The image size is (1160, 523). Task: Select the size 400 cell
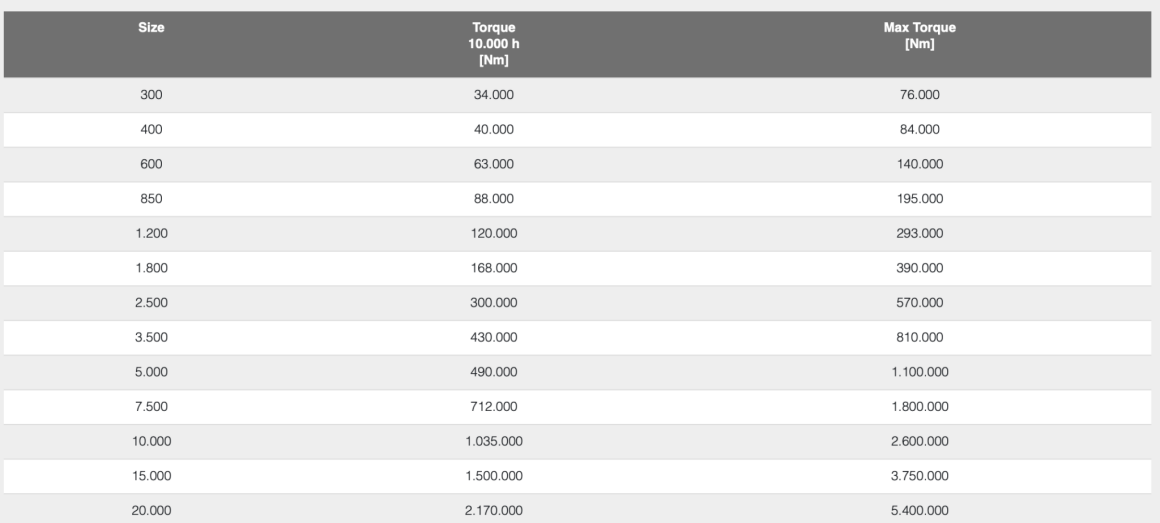coord(151,129)
